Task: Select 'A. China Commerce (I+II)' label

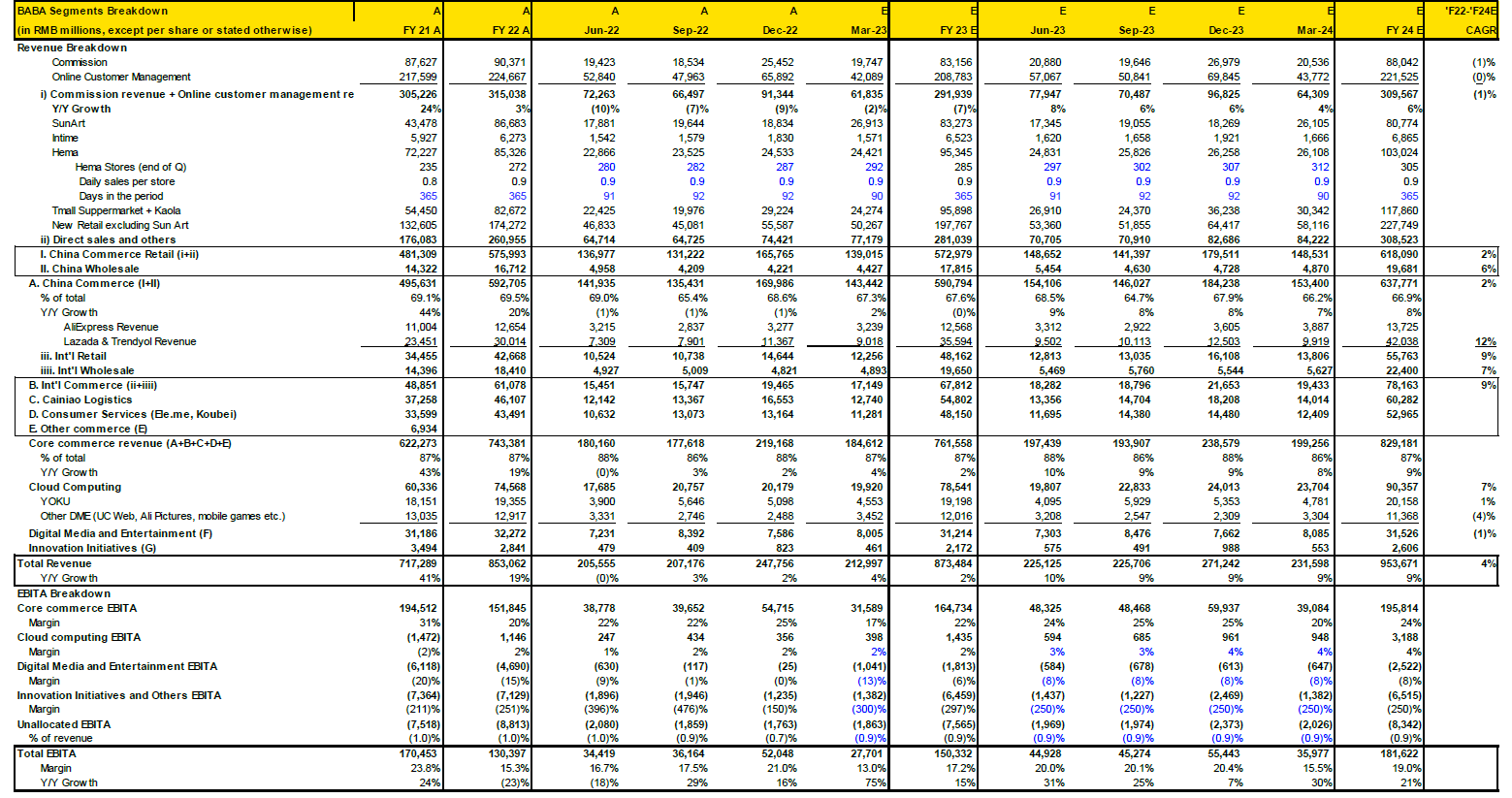Action: click(x=94, y=283)
